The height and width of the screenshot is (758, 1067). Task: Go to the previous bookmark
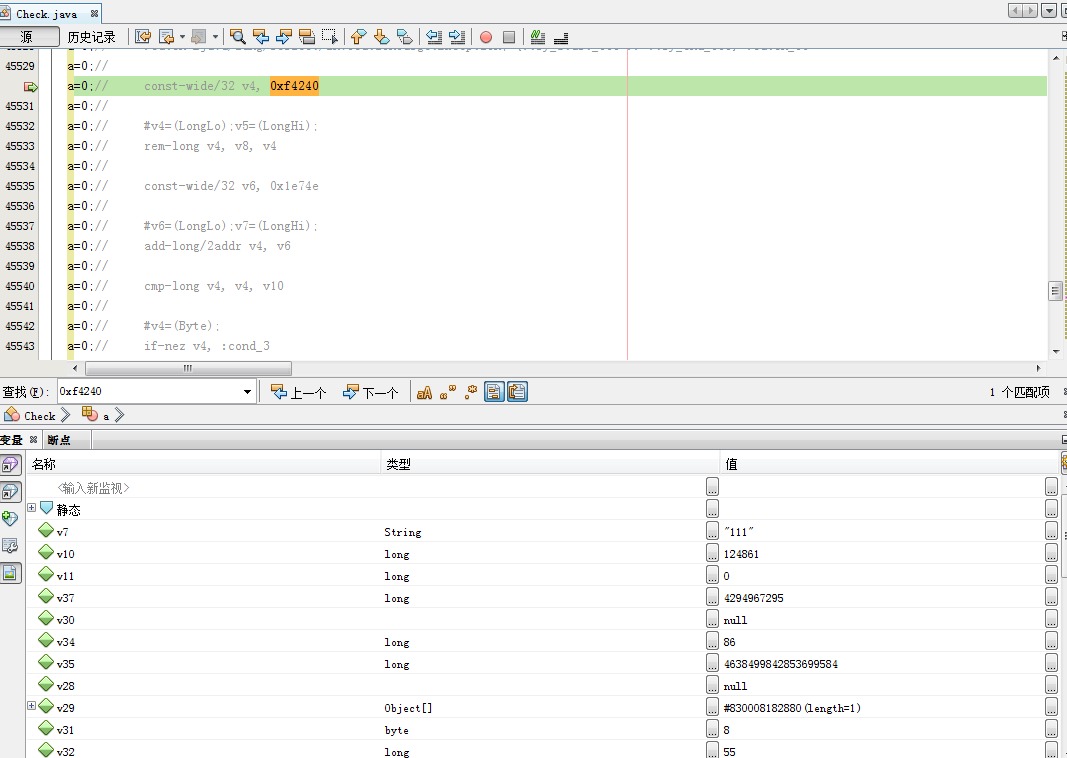[x=359, y=37]
